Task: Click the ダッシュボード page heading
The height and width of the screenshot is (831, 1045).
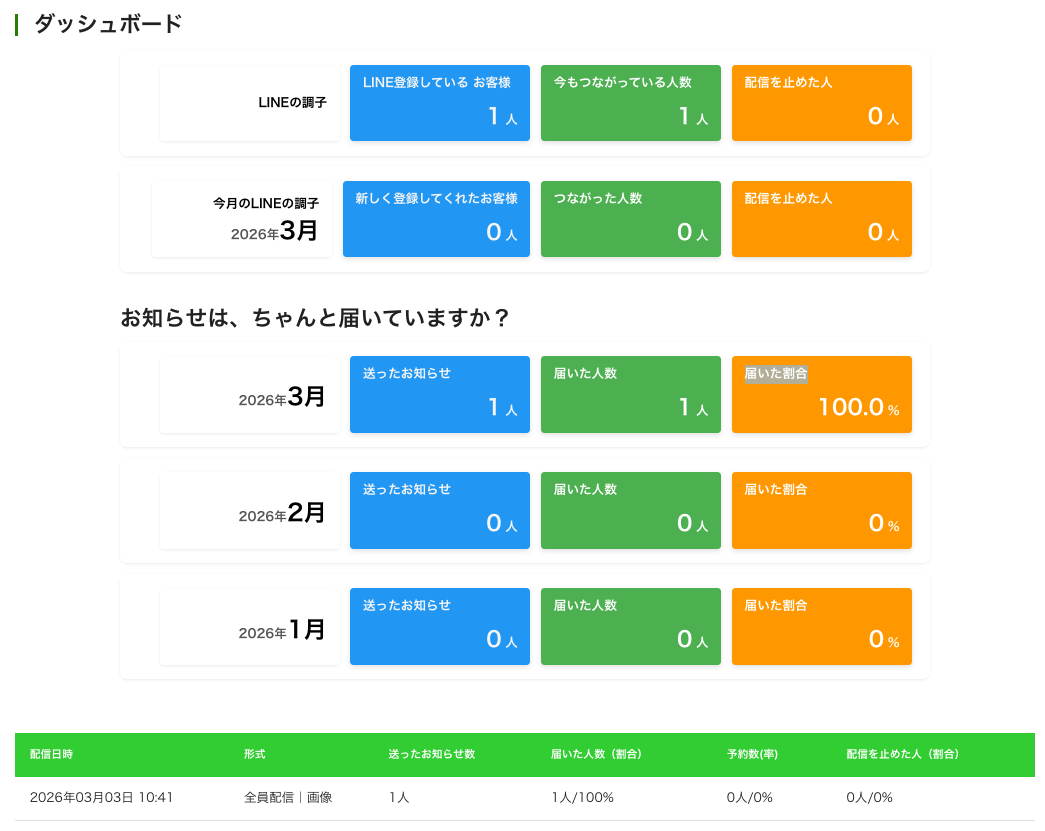Action: tap(108, 24)
